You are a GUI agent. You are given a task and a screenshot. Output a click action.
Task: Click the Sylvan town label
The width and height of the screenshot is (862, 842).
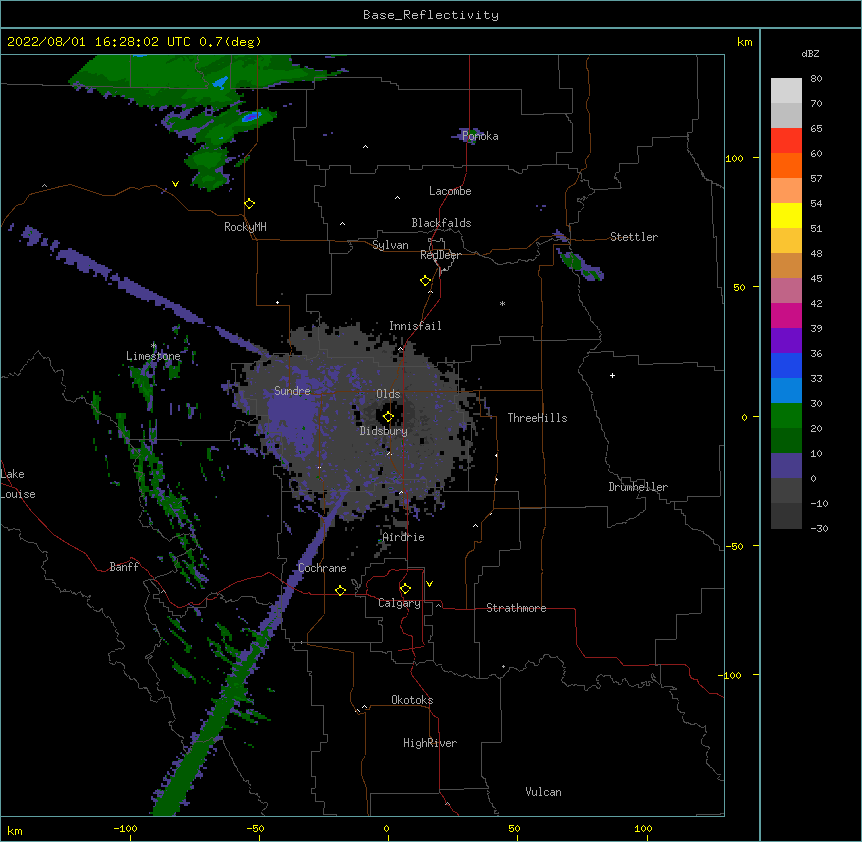click(390, 245)
